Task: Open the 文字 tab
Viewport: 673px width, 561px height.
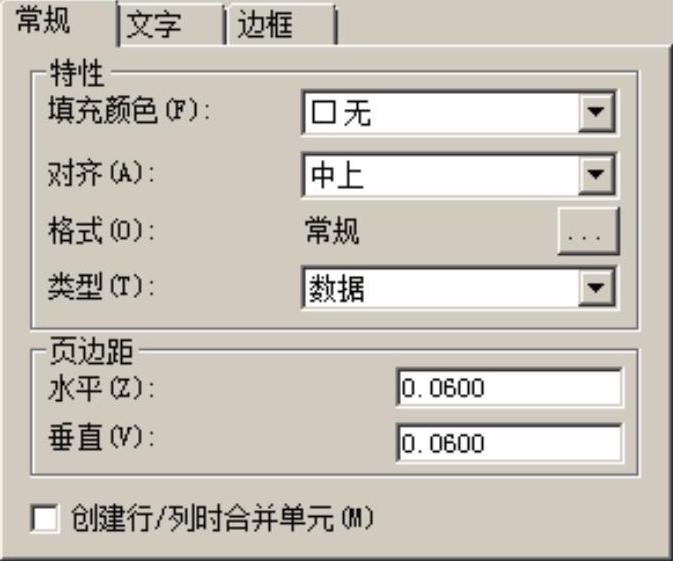Action: [168, 26]
